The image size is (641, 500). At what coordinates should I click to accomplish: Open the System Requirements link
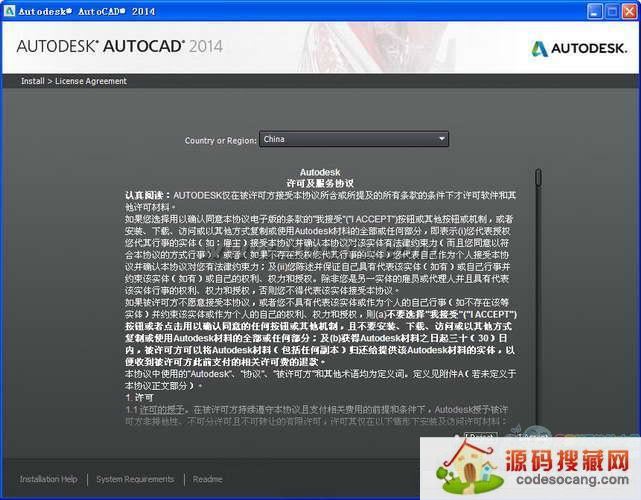(135, 479)
